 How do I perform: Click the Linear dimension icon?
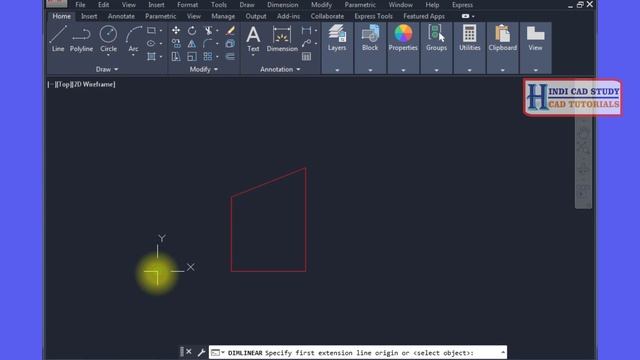(306, 31)
